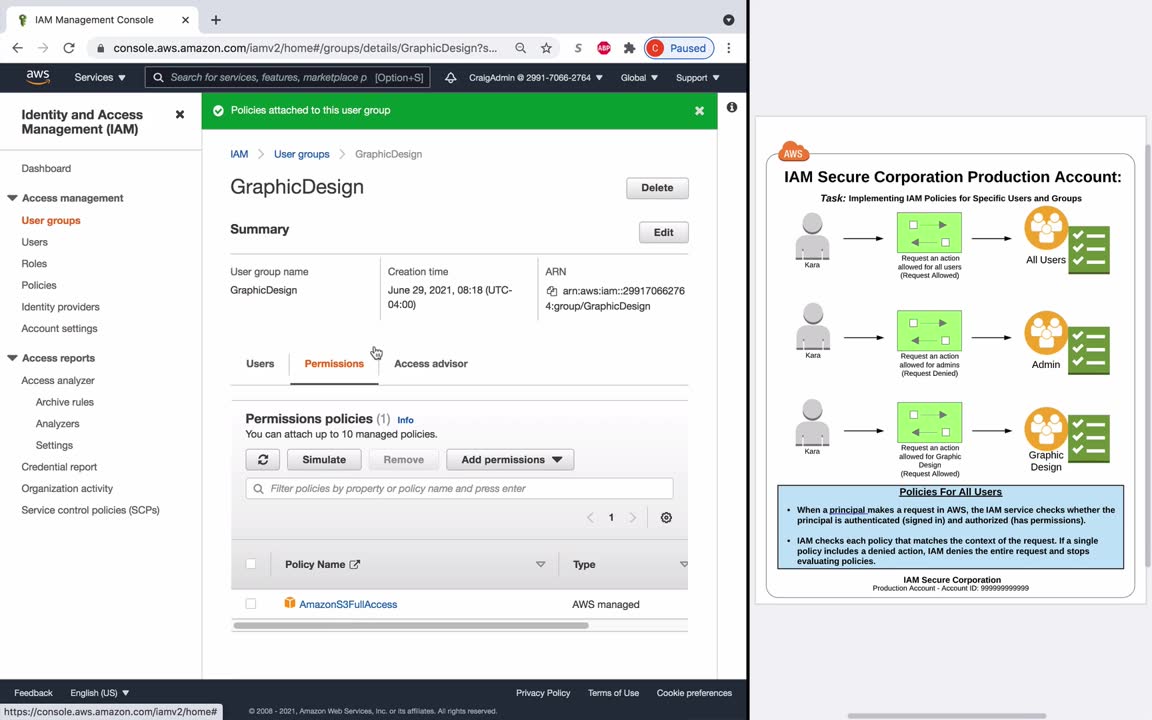Open the AmazonS3FullAccess policy link

point(348,604)
